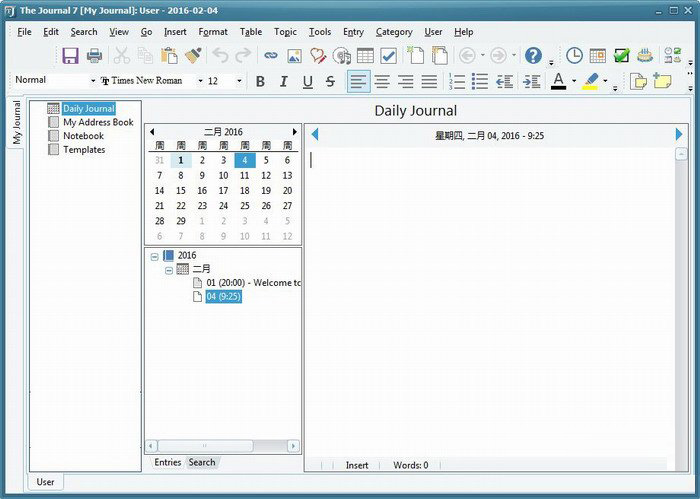Insert a hyperlink with the chain icon

271,55
